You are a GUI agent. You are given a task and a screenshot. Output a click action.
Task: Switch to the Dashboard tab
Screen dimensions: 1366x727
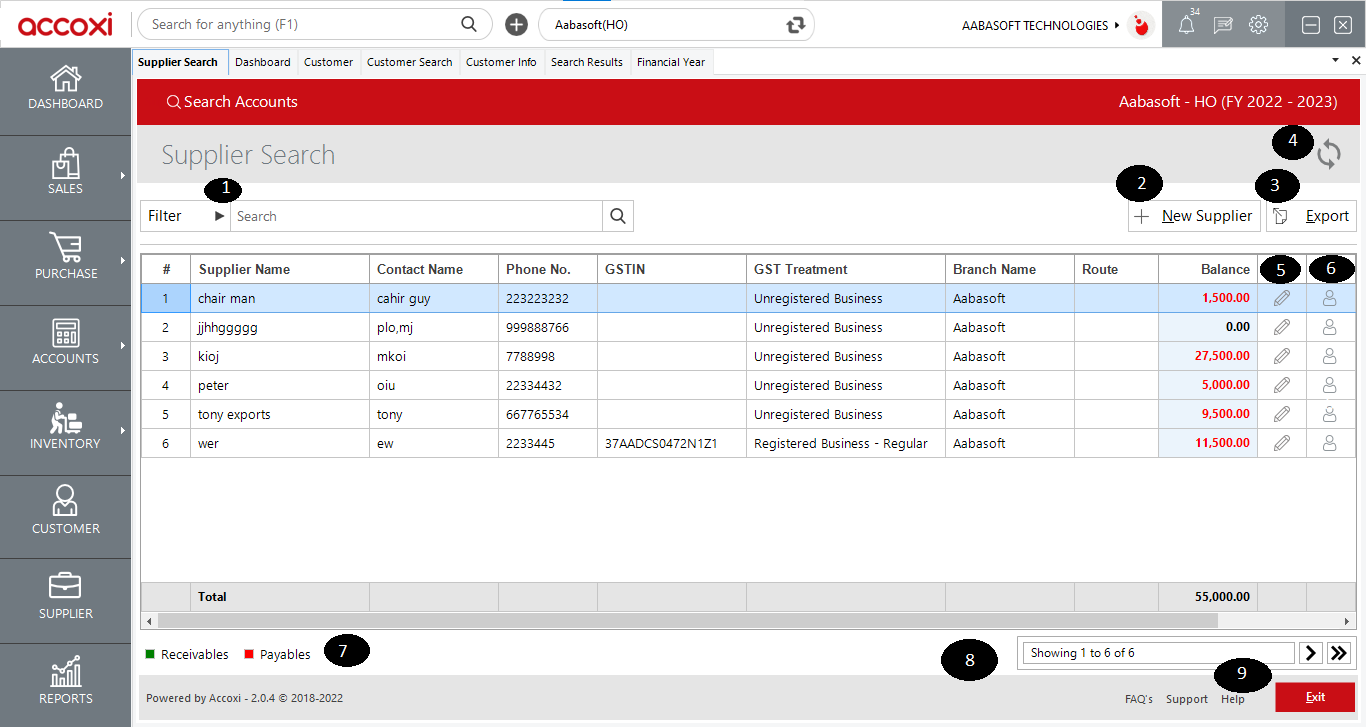263,62
